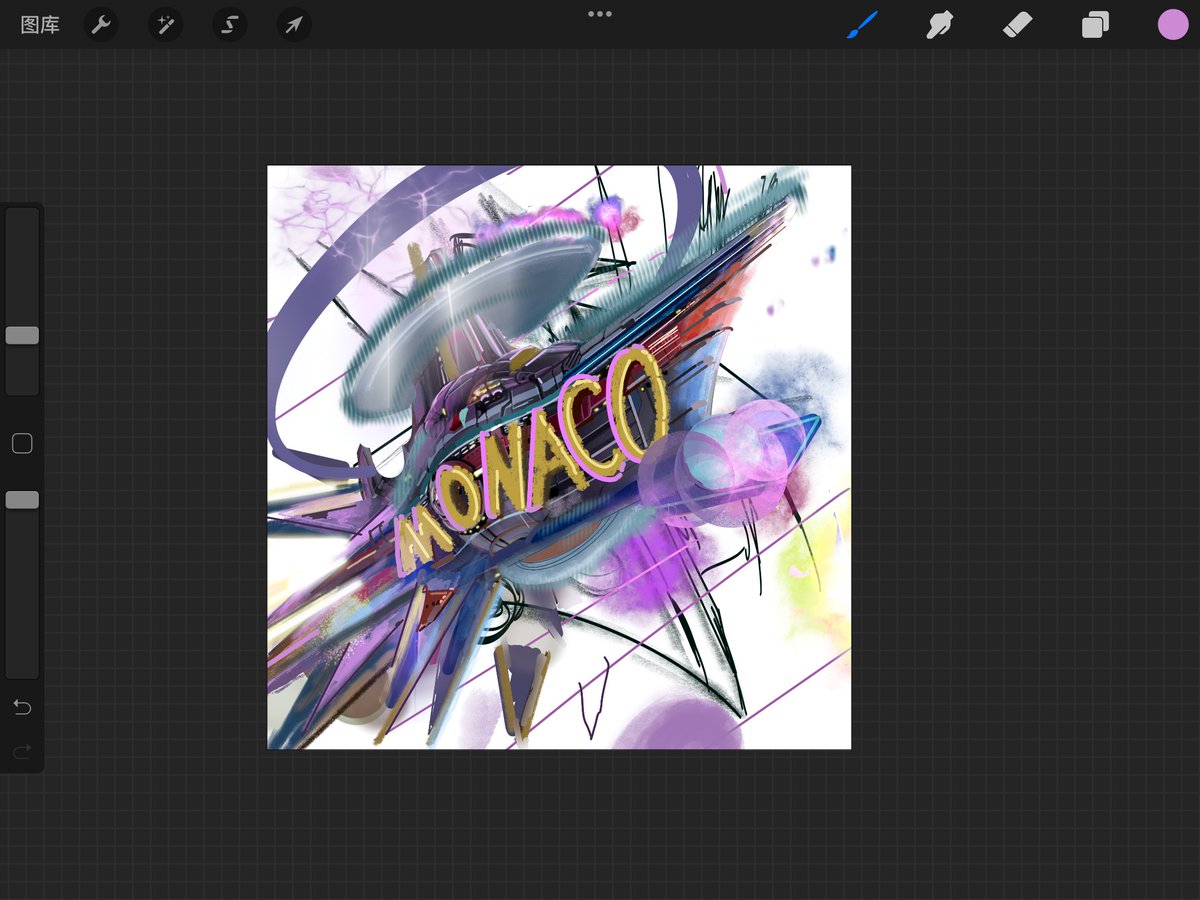This screenshot has width=1200, height=900.
Task: Tap the three-dot handle at top center
Action: tap(600, 14)
